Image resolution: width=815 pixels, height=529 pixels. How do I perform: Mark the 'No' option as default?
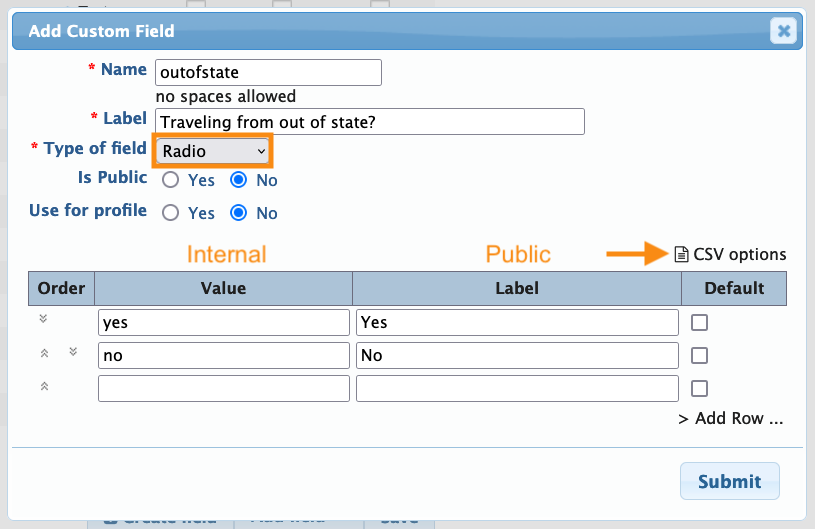(700, 355)
